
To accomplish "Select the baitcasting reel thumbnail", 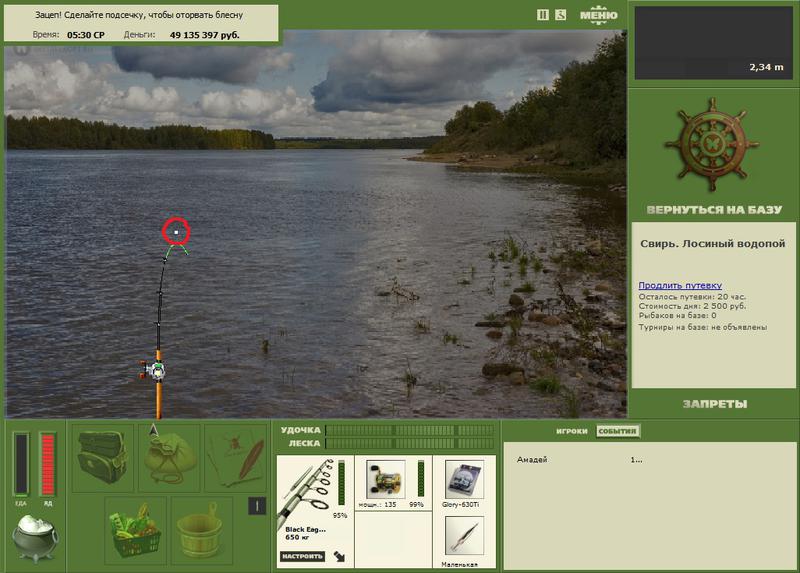I will point(386,479).
